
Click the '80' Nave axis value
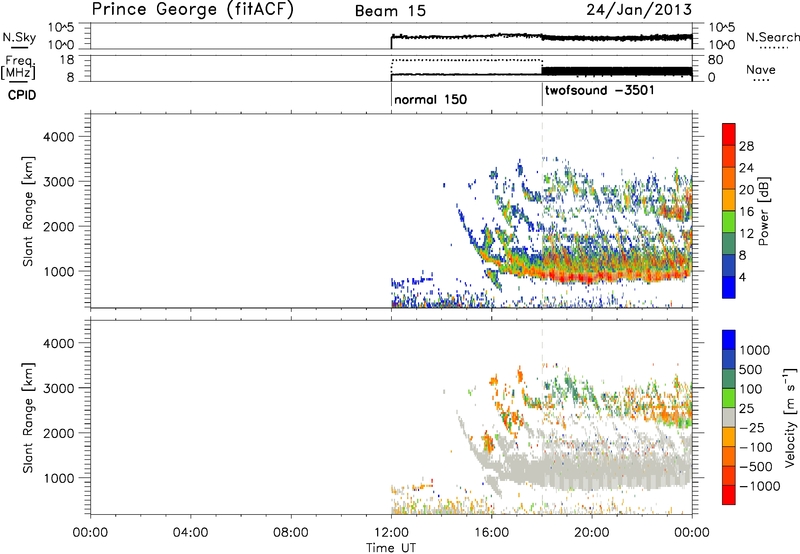pos(715,60)
